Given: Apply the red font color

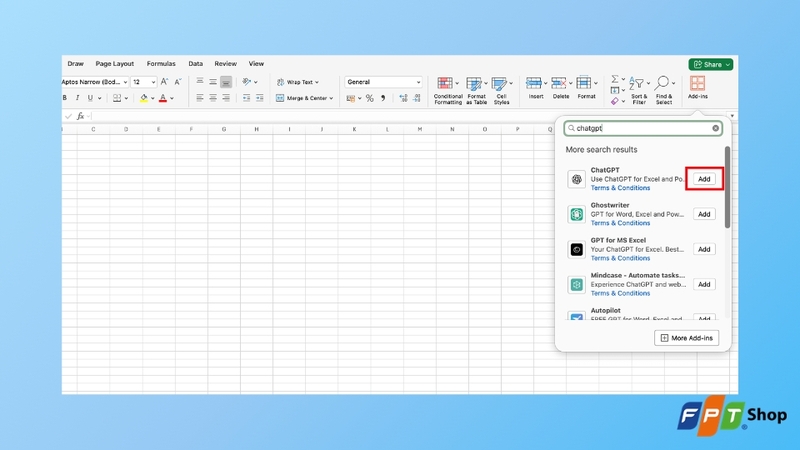Looking at the screenshot, I should pos(163,98).
